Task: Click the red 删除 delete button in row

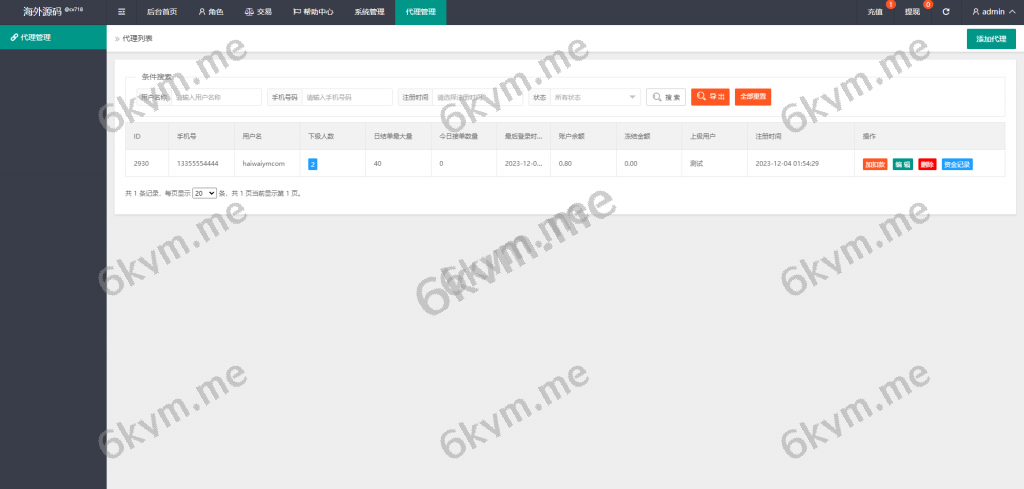Action: pos(927,164)
